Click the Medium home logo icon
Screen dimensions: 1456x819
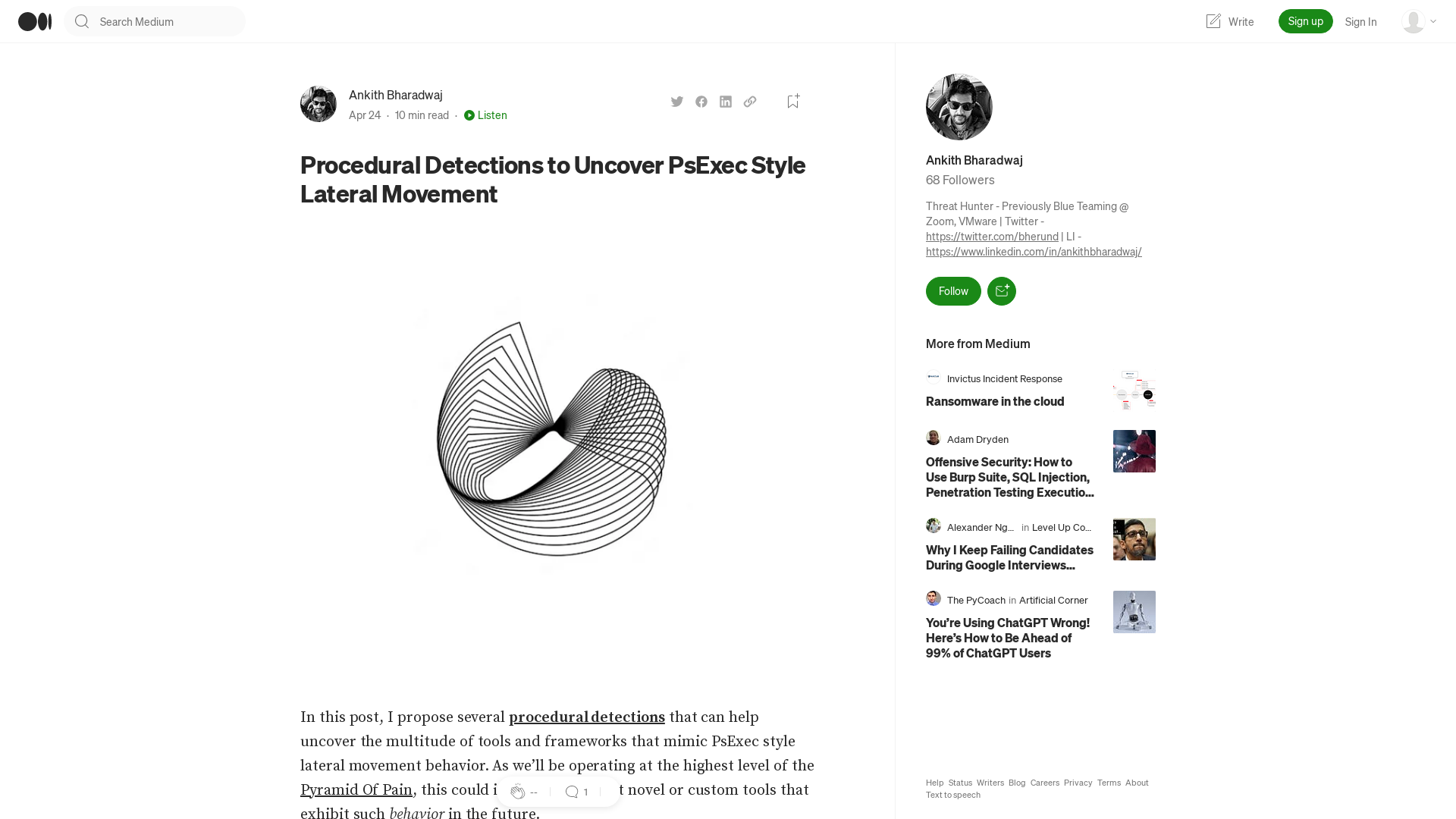(34, 21)
